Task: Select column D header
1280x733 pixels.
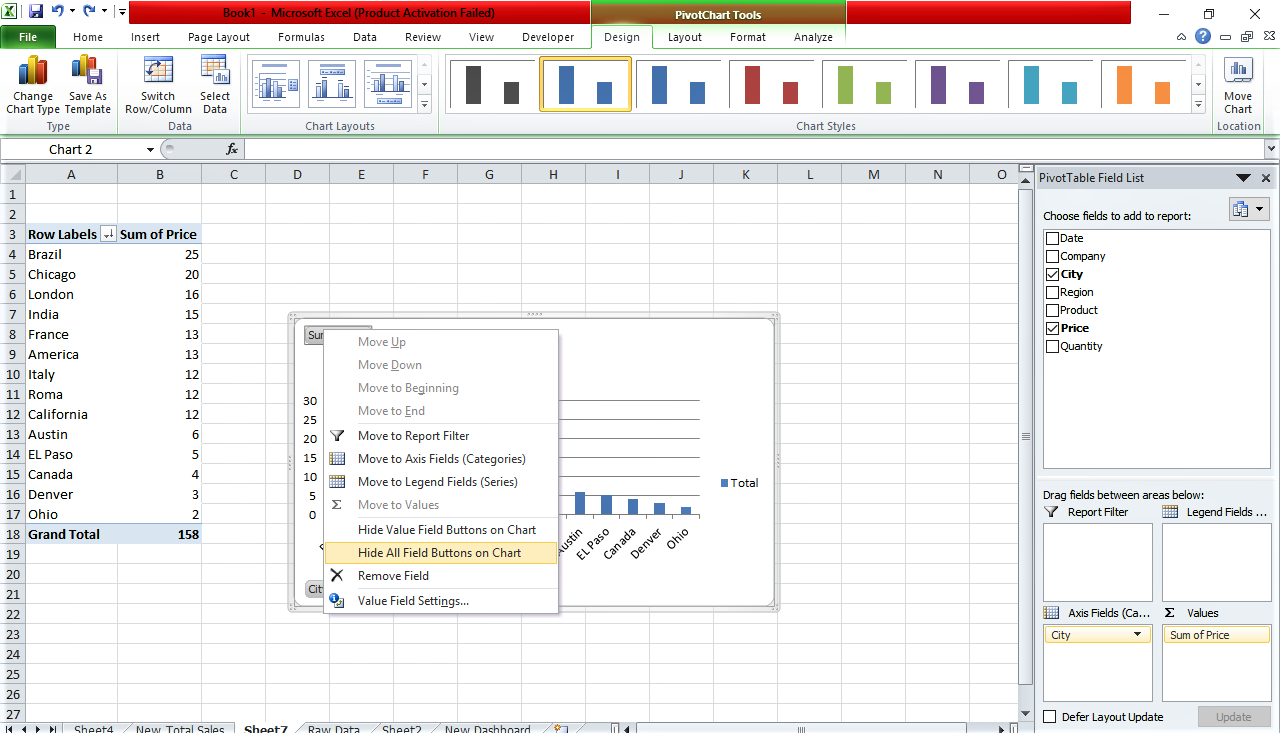Action: 297,175
